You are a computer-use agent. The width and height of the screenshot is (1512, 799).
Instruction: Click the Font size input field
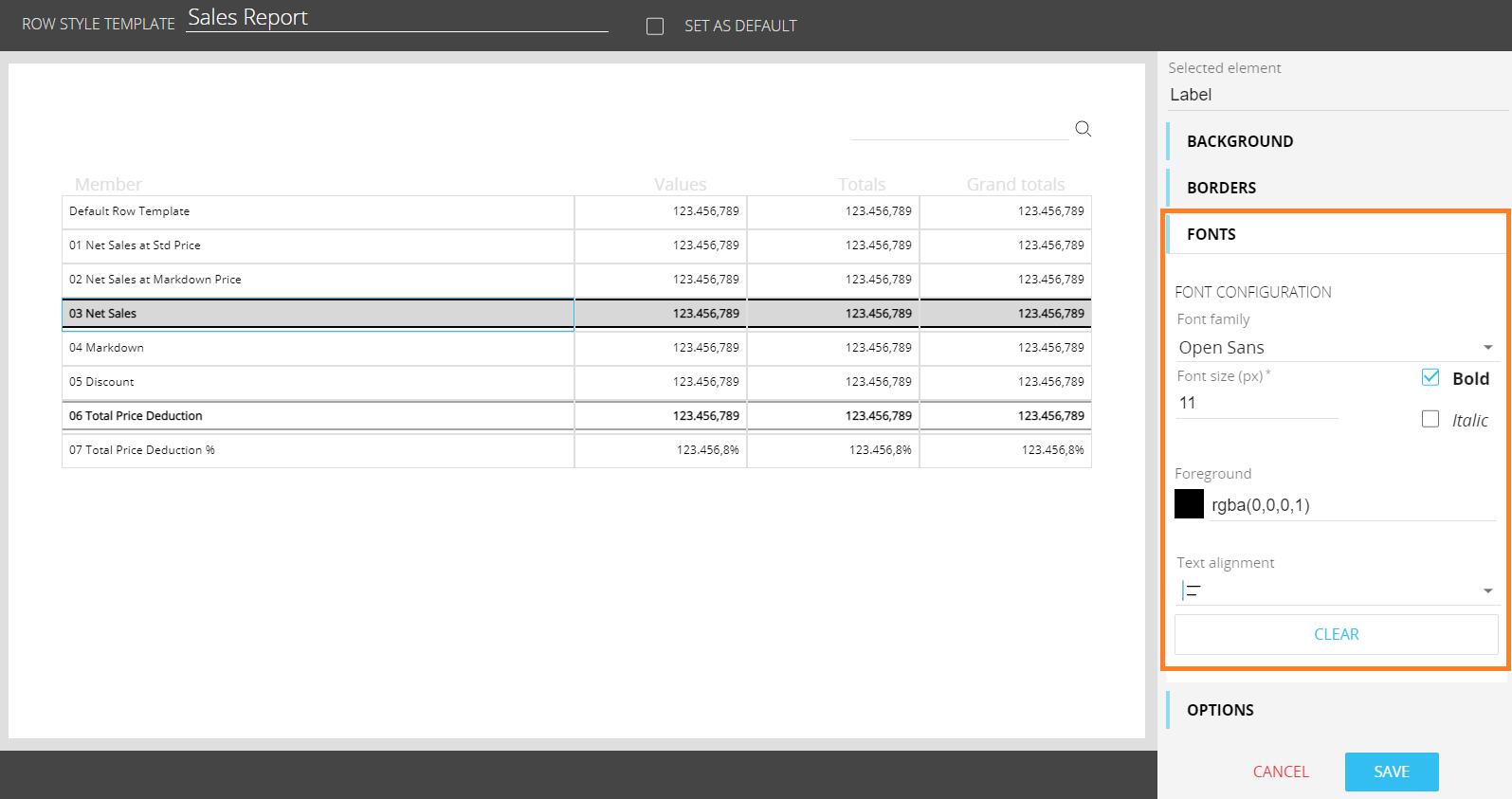1256,404
